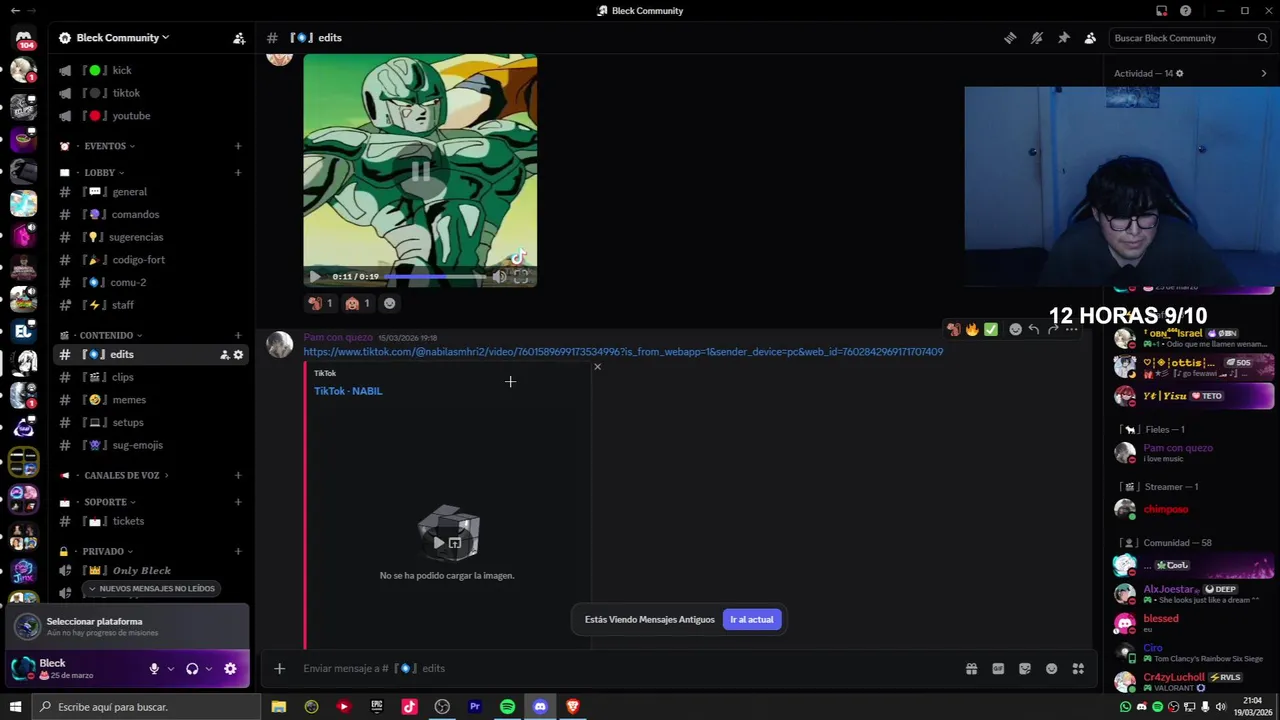Open the TikTok - NABIL embed title link
The width and height of the screenshot is (1280, 720).
[x=348, y=391]
